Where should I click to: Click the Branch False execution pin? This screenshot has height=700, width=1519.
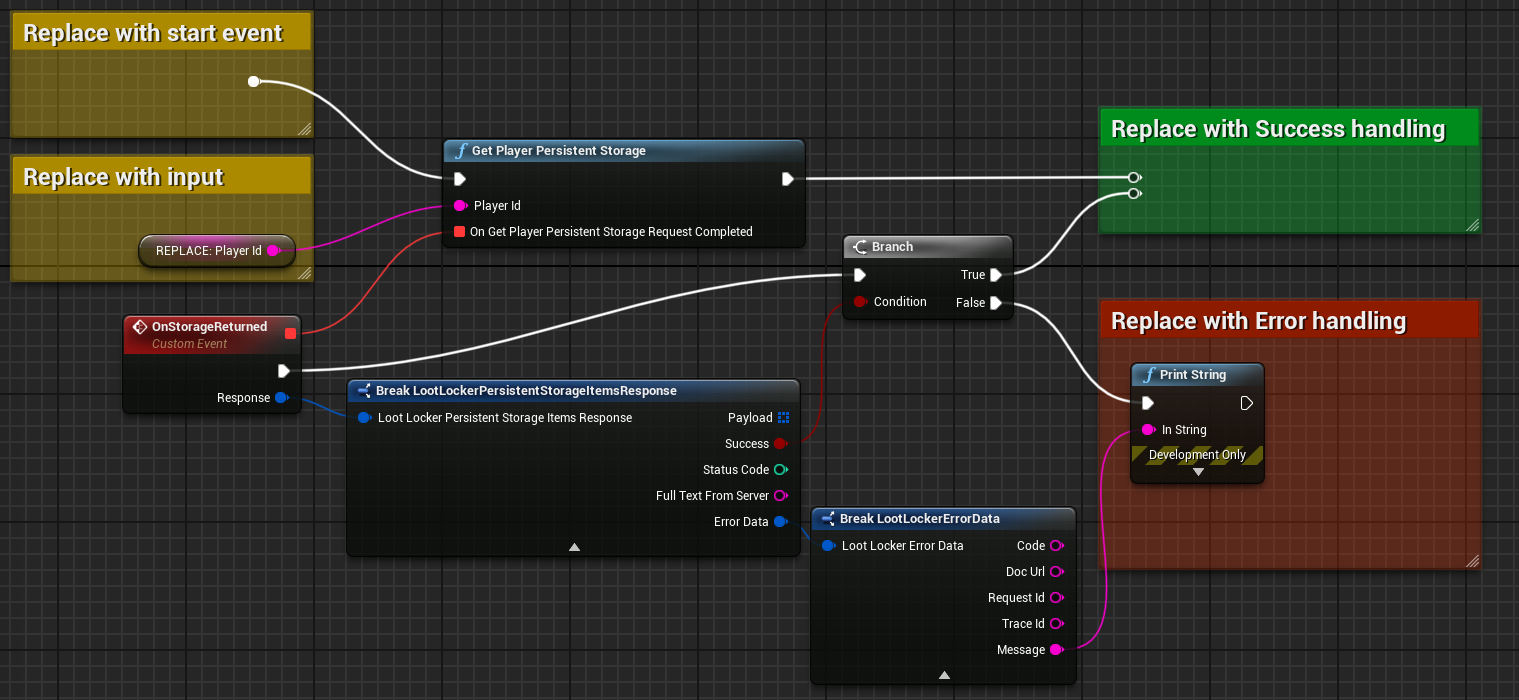click(x=996, y=303)
